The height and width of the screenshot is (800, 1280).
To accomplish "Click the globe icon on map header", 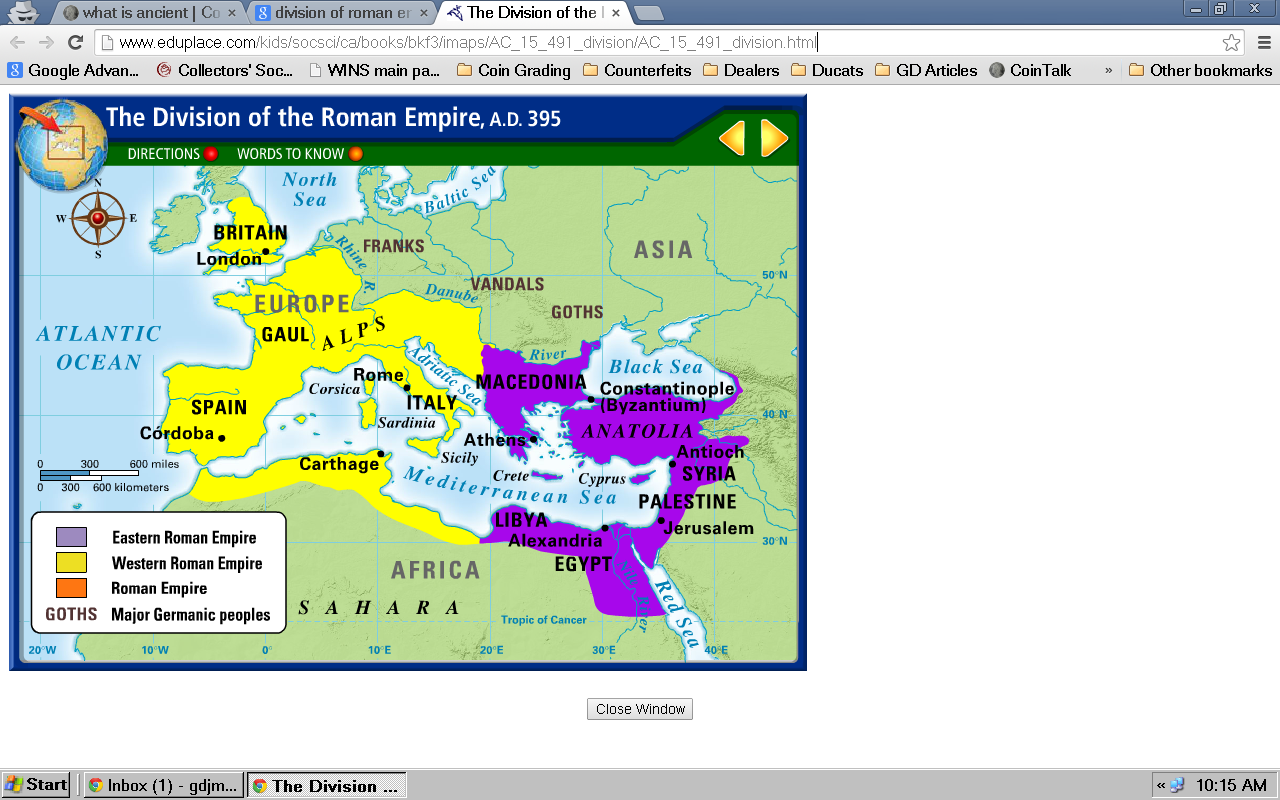I will pyautogui.click(x=61, y=145).
